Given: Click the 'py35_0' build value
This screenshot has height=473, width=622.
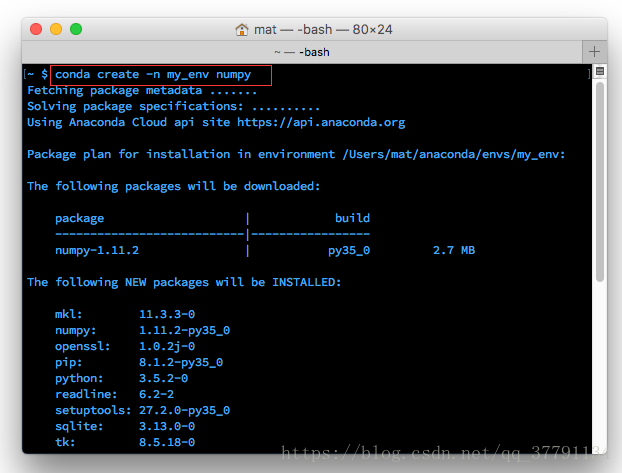Looking at the screenshot, I should [349, 250].
